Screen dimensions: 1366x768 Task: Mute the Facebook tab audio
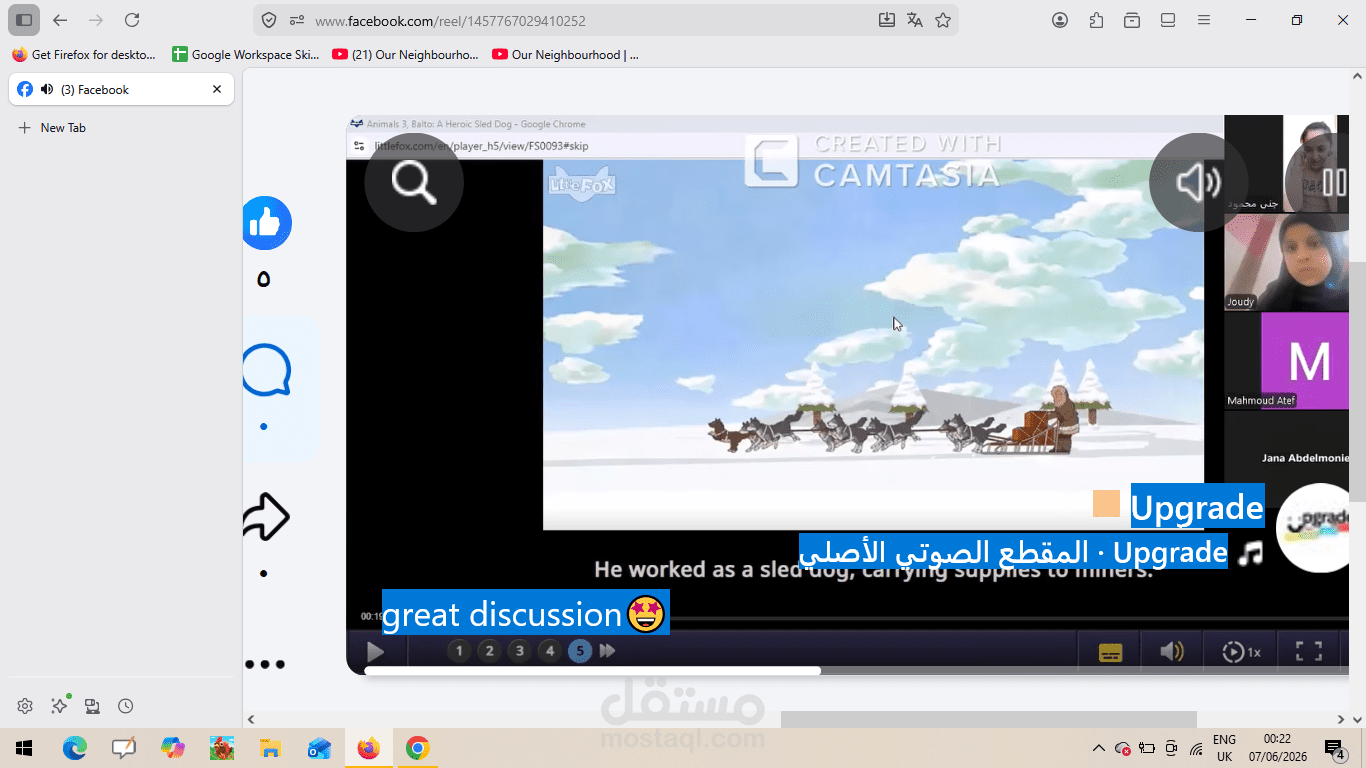click(x=47, y=89)
